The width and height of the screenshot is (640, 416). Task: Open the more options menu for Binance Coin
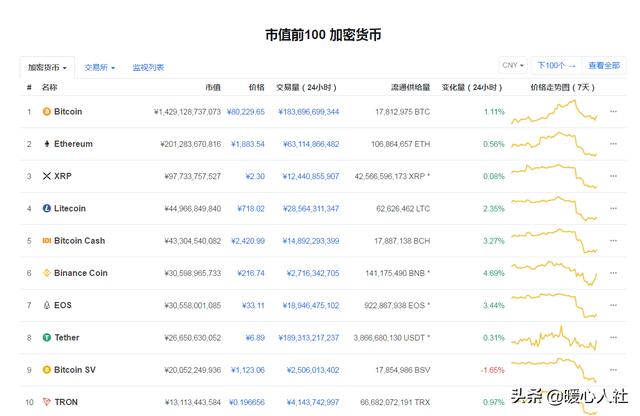coord(613,272)
